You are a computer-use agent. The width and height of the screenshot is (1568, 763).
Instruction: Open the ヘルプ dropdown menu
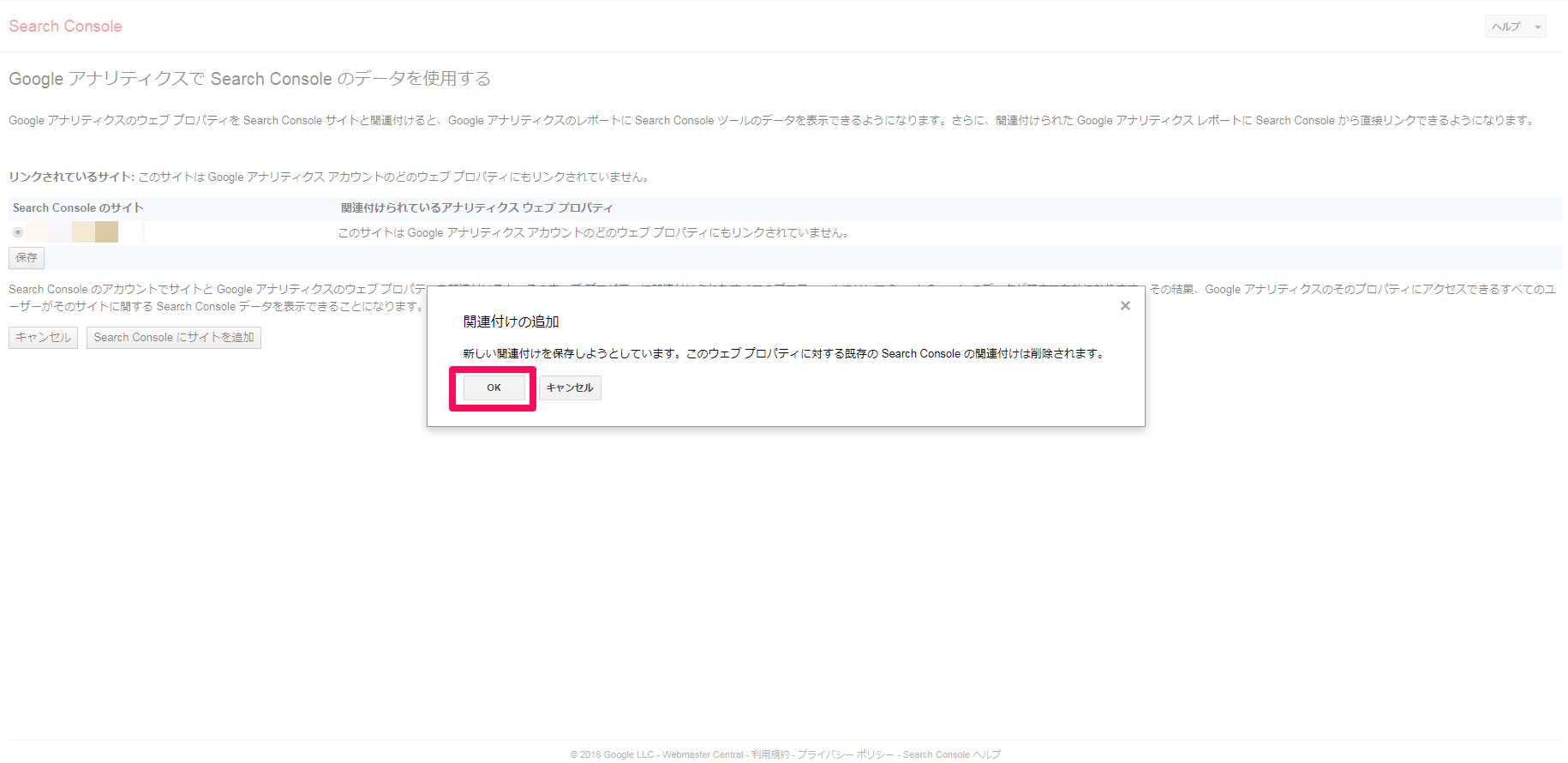(x=1514, y=27)
